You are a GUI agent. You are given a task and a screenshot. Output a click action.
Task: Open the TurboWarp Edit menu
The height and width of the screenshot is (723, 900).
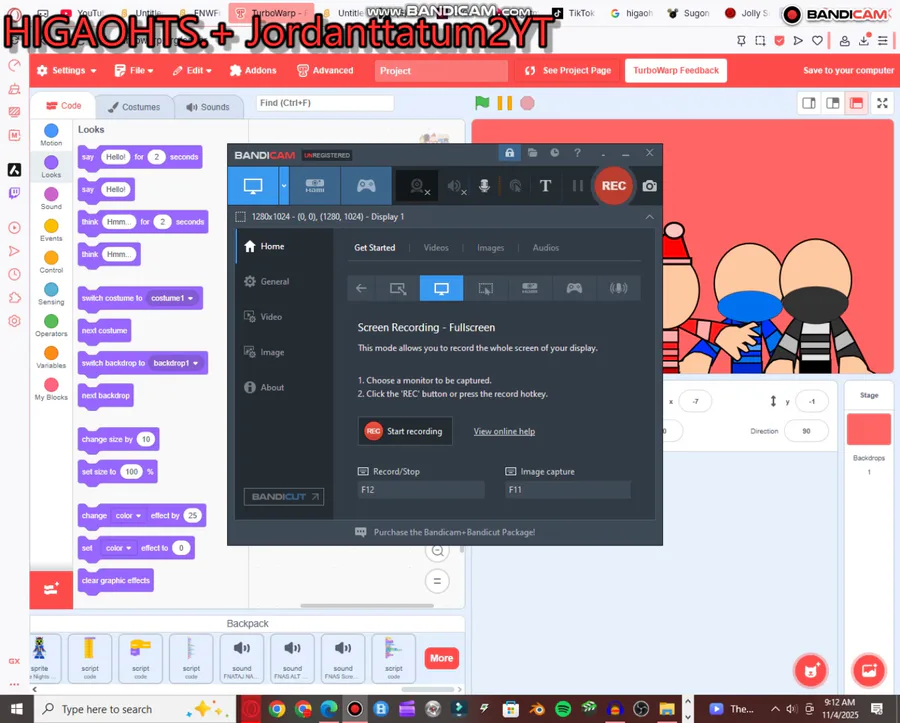192,71
